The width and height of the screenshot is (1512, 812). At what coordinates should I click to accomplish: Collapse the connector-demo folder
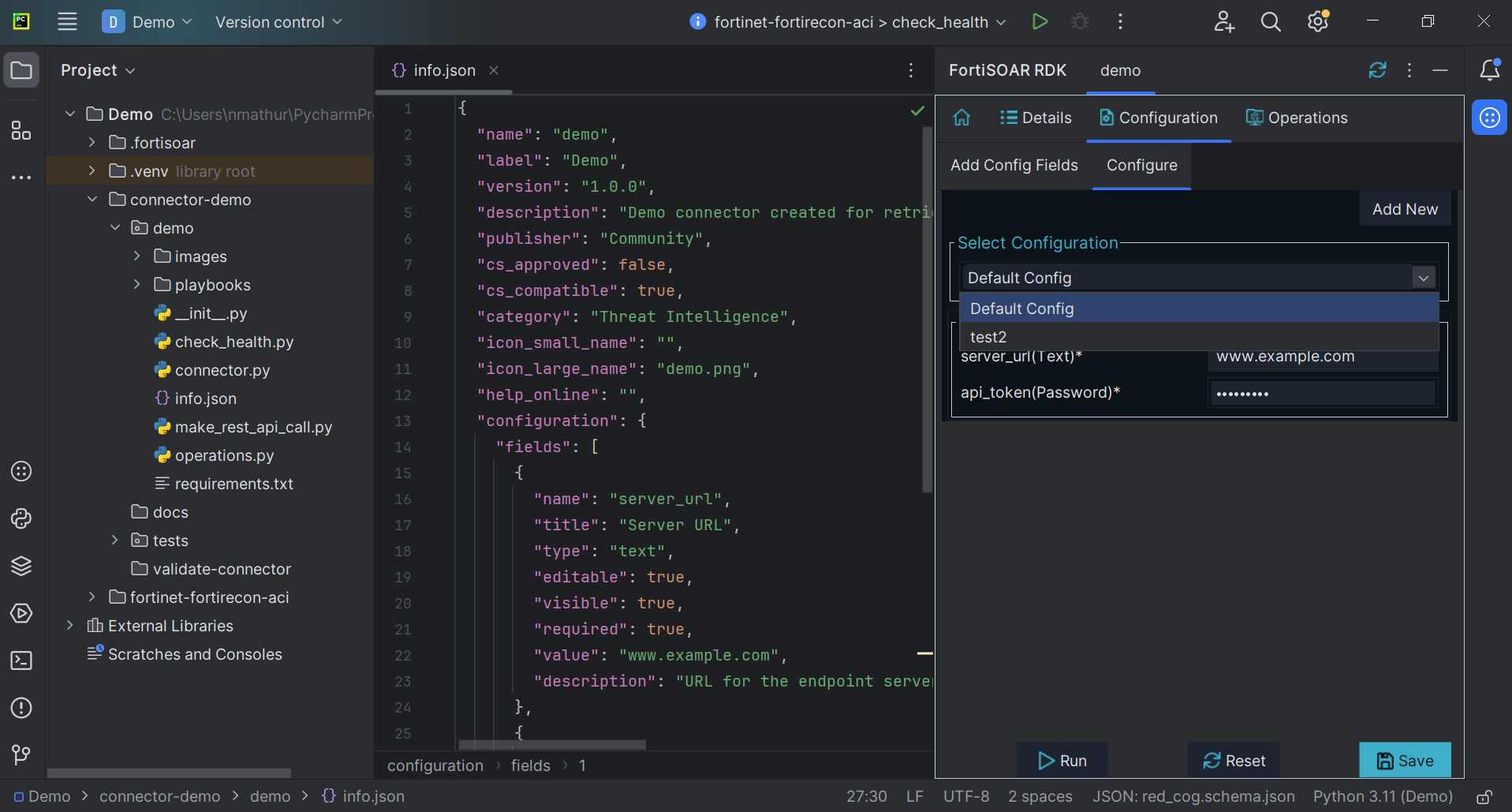coord(92,200)
